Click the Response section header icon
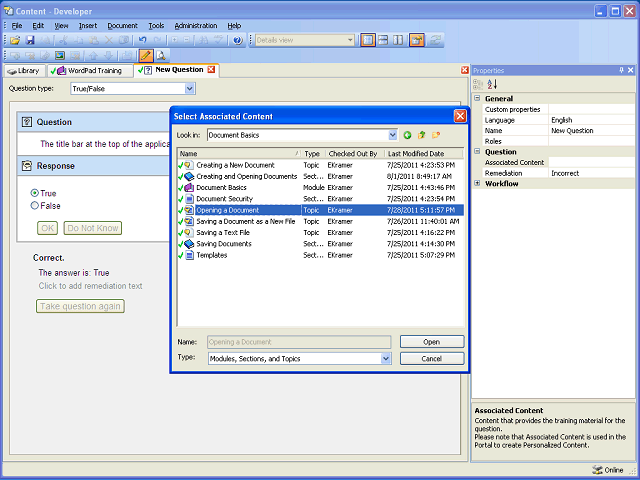 [27, 166]
